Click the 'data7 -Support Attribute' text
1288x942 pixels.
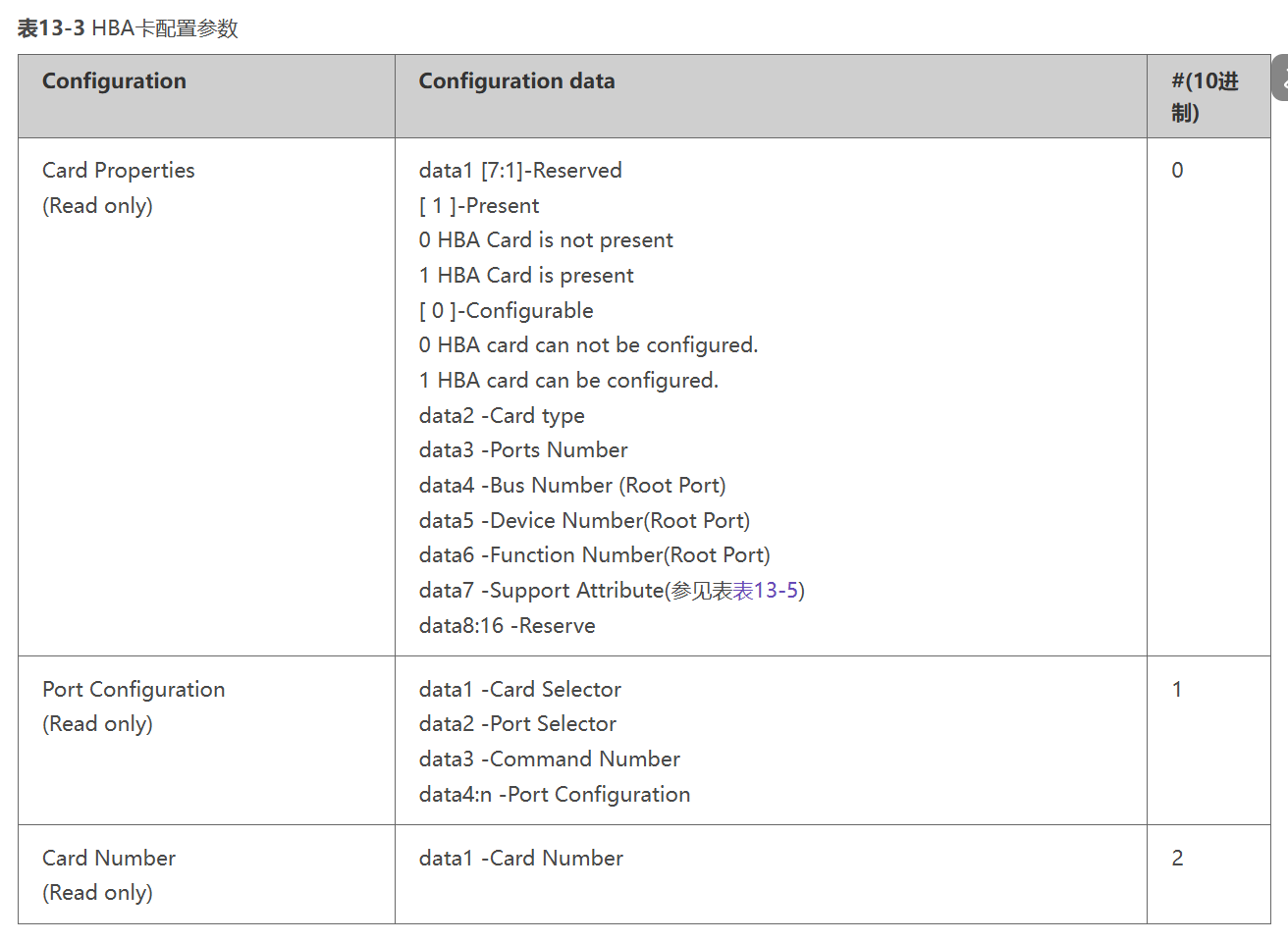coord(542,591)
